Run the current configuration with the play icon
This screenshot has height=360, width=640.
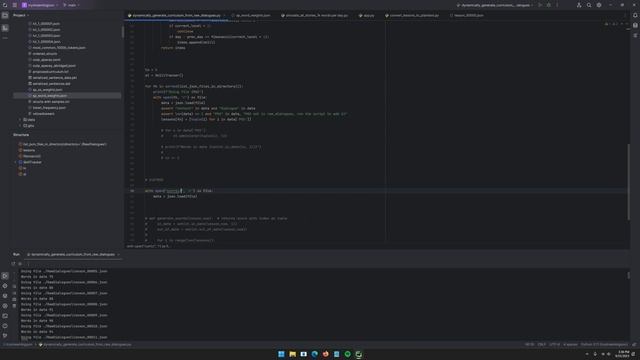click(x=540, y=5)
